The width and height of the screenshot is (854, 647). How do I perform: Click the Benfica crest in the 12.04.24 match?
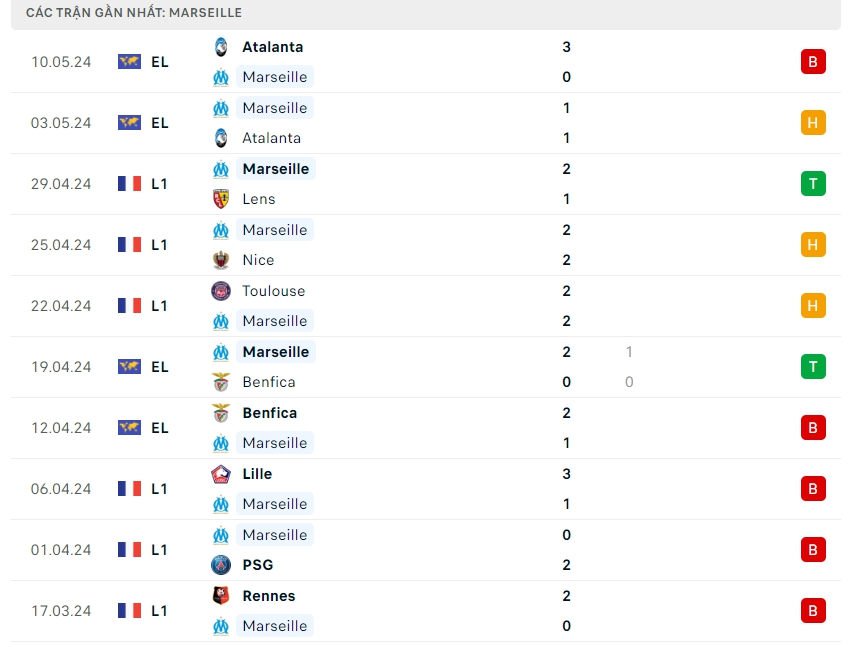221,413
